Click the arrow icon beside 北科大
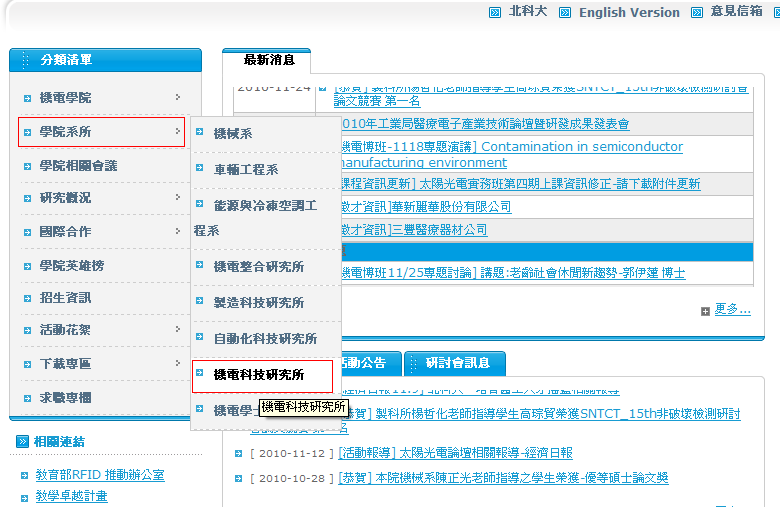 coord(494,12)
